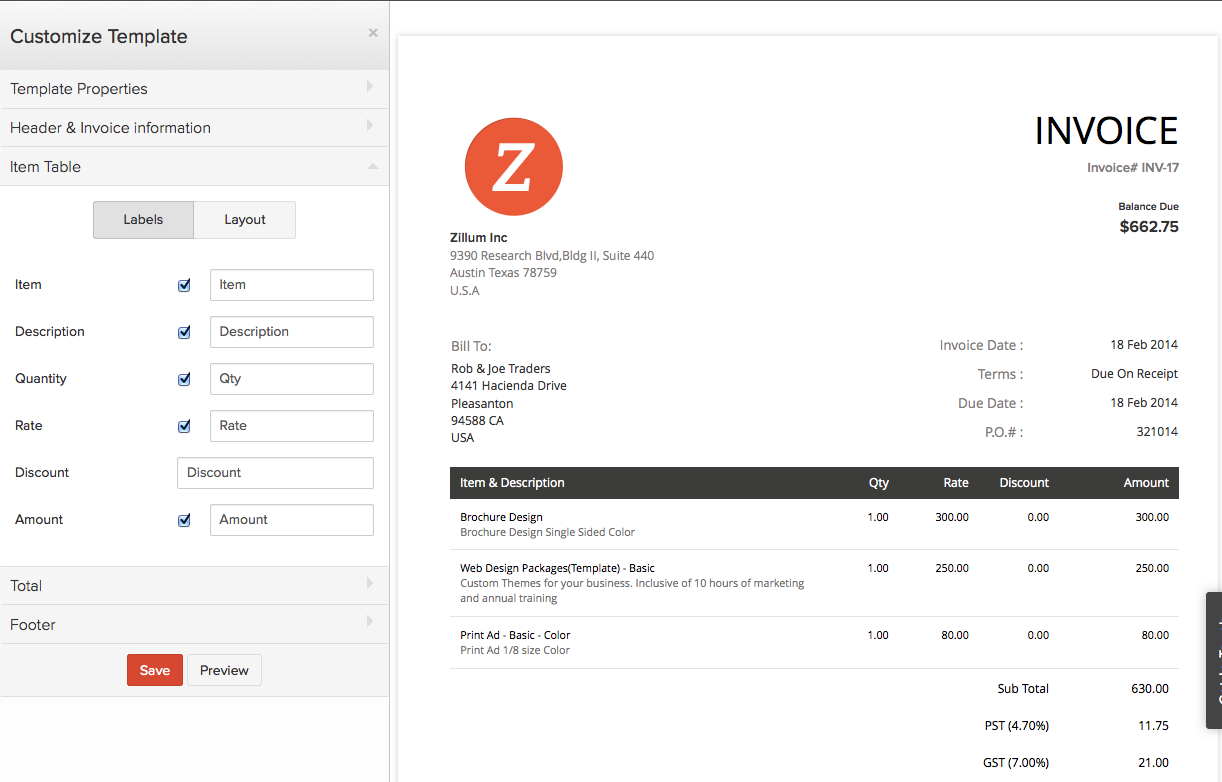Image resolution: width=1222 pixels, height=782 pixels.
Task: Close the Customize Template panel
Action: [373, 33]
